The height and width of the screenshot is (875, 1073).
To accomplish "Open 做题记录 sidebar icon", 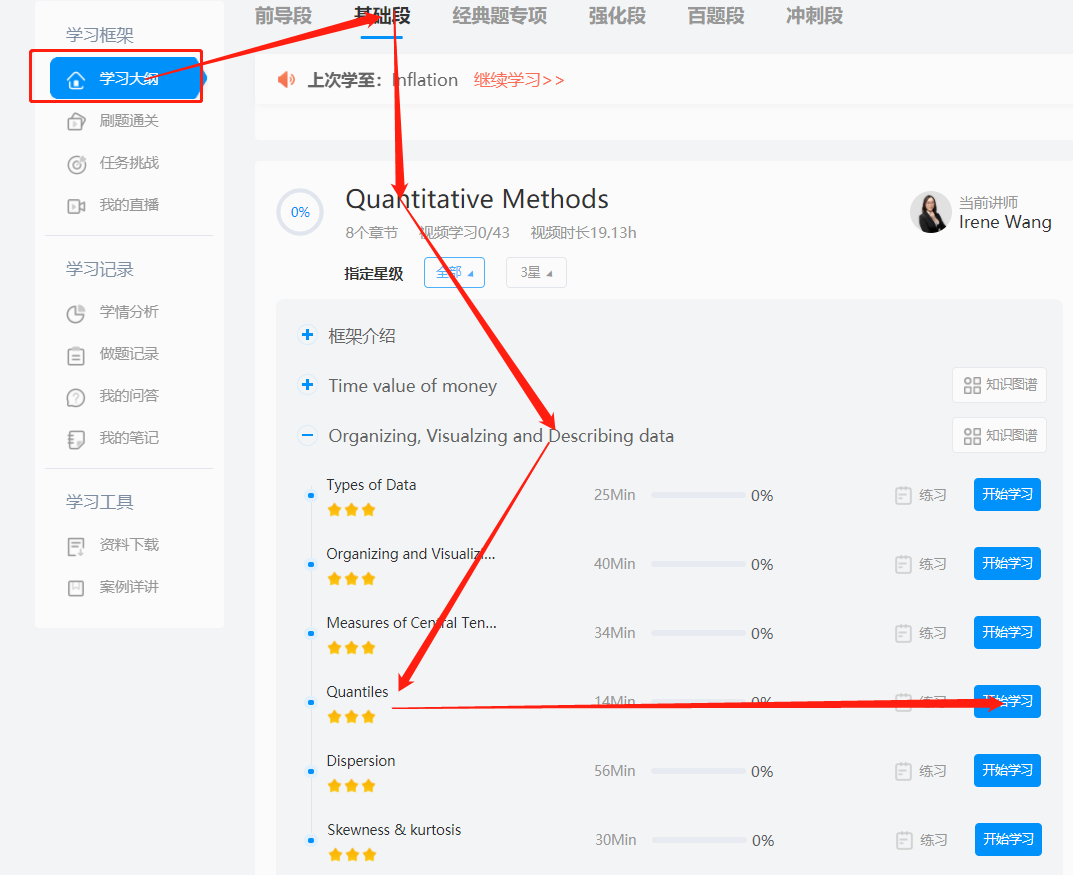I will (76, 355).
